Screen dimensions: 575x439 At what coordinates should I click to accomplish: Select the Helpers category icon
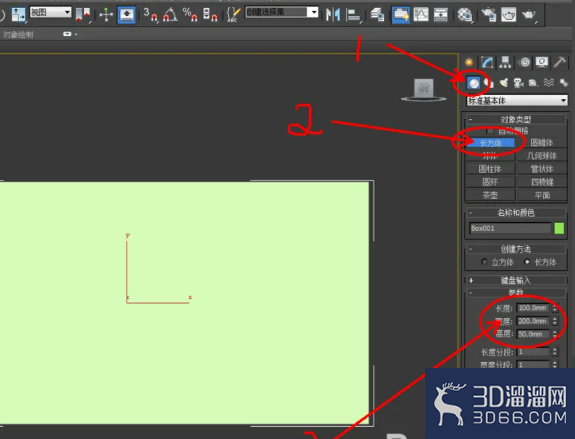pos(533,83)
